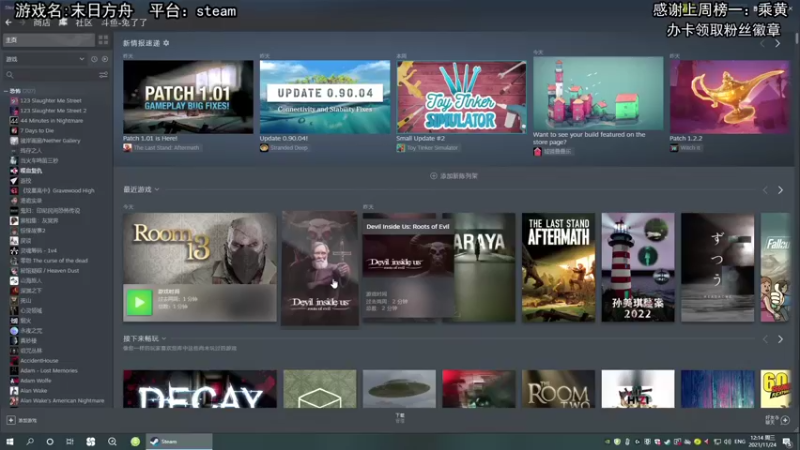Play Room 13 with green play button
Viewport: 800px width, 450px height.
tap(139, 302)
